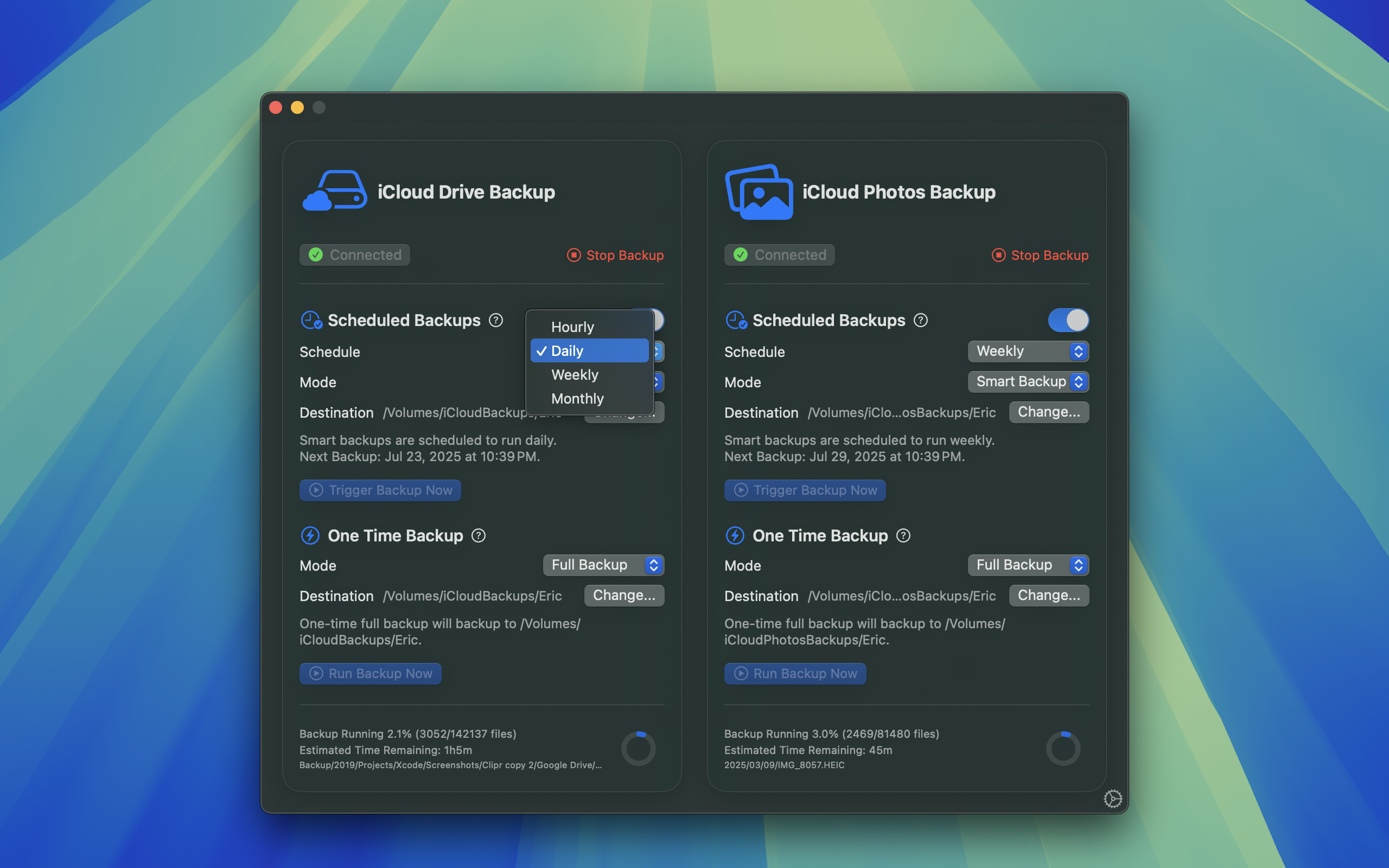Change Drive one-time backup destination

[x=624, y=595]
